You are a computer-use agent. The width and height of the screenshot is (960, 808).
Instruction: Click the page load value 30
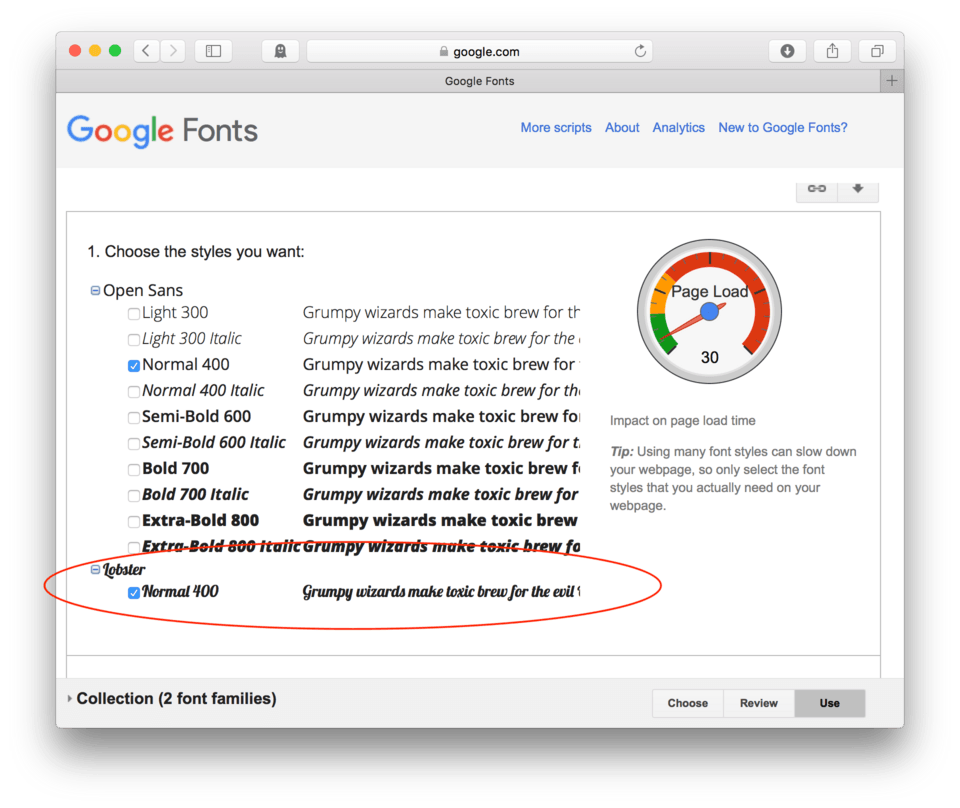pos(710,357)
